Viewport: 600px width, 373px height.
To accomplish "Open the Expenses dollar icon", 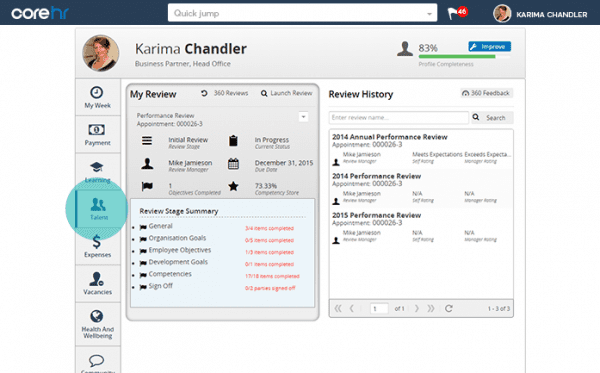I will (96, 242).
